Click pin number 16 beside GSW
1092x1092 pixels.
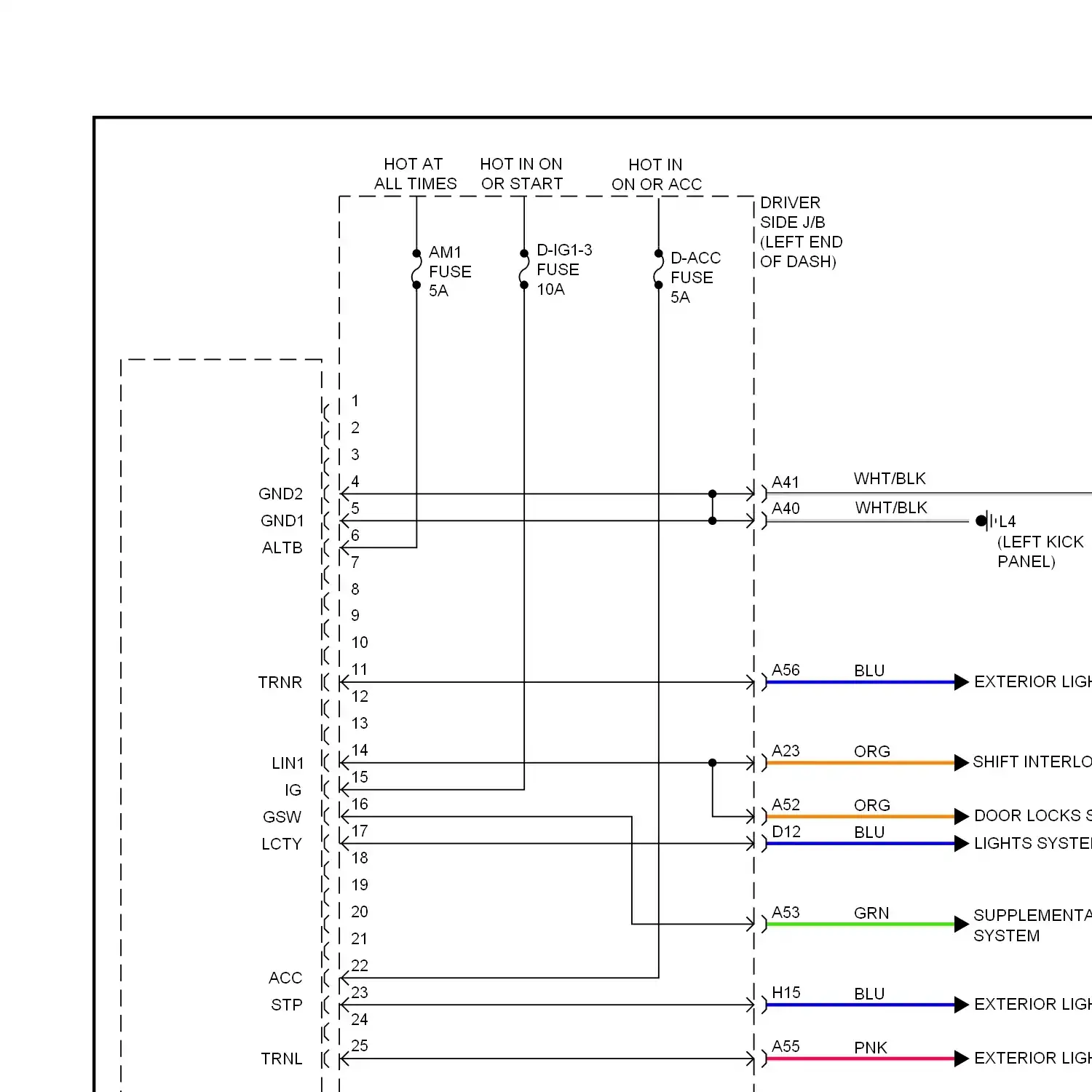click(x=360, y=804)
